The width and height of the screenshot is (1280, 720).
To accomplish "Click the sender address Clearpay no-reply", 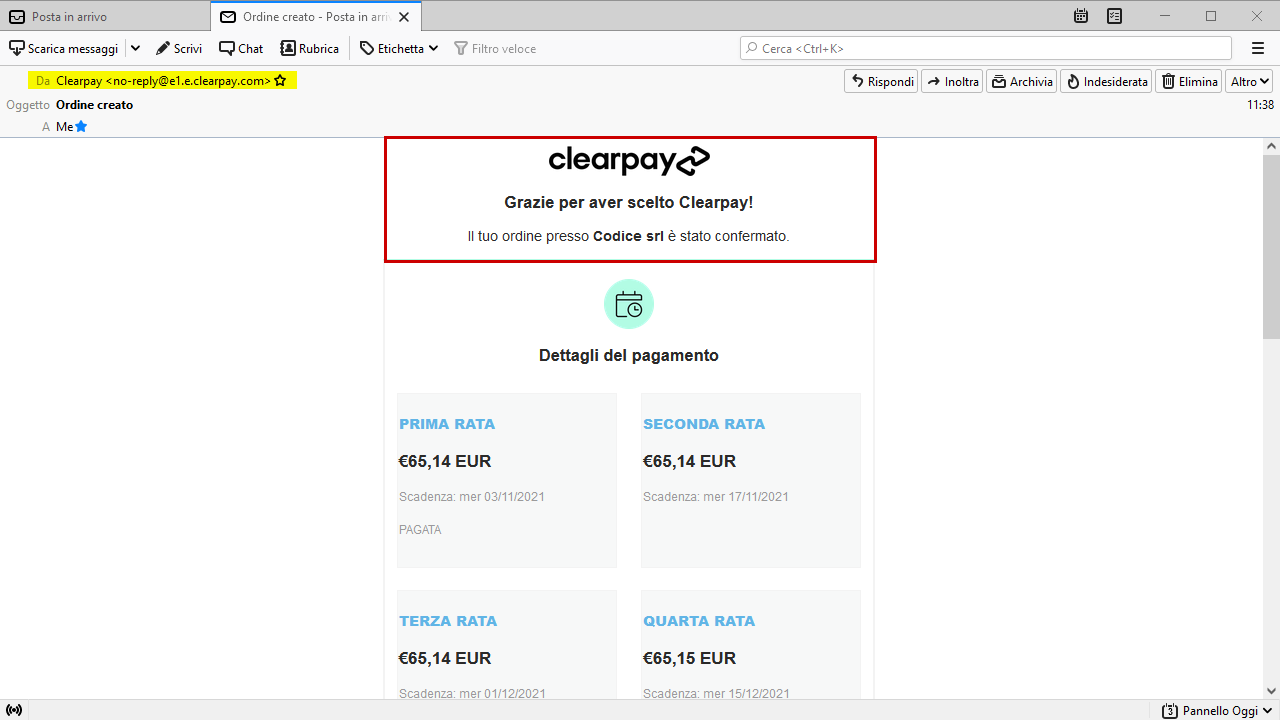I will click(163, 81).
